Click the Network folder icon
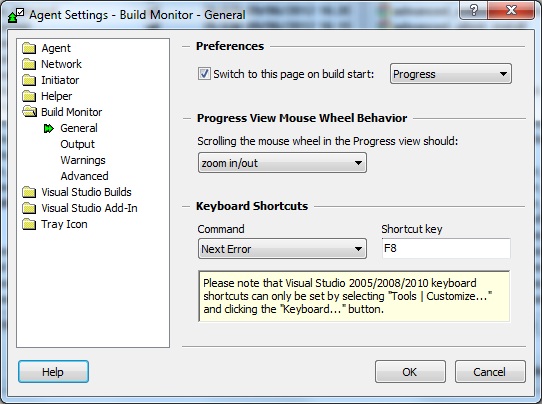The image size is (542, 405). pos(29,64)
